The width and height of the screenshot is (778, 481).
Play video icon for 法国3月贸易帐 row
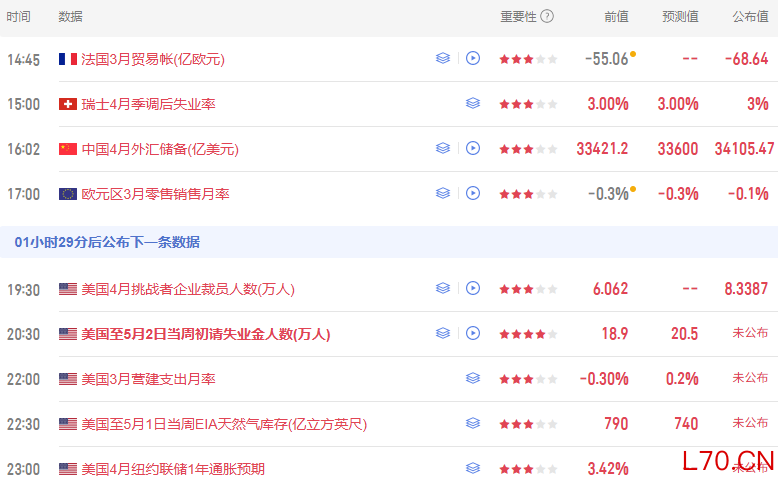point(473,59)
